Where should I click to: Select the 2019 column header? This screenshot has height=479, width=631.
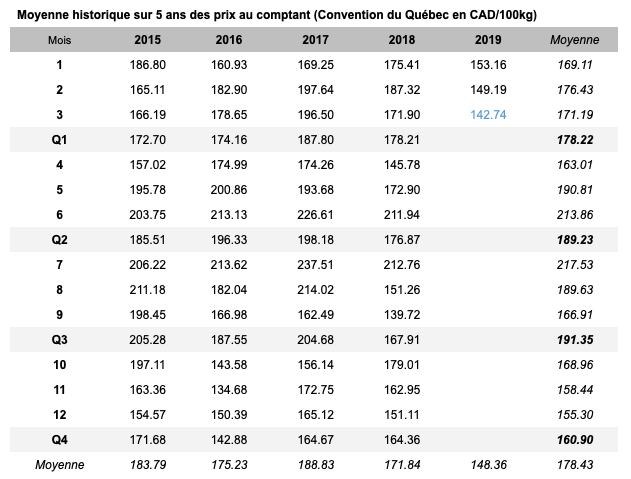click(x=488, y=40)
